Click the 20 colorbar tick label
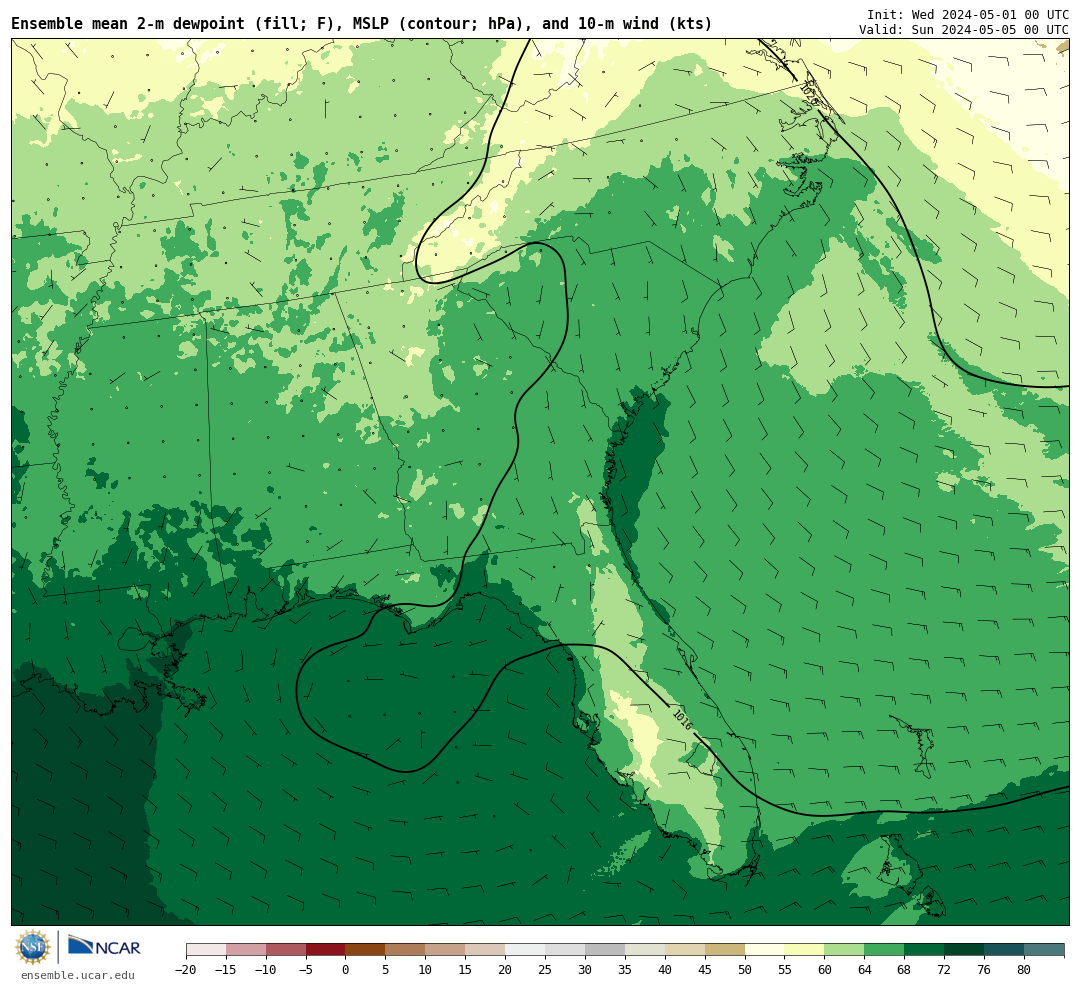 click(x=506, y=969)
